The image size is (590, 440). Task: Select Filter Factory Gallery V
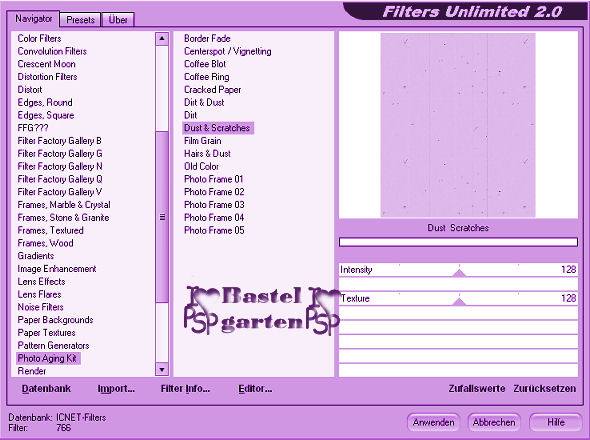[59, 192]
